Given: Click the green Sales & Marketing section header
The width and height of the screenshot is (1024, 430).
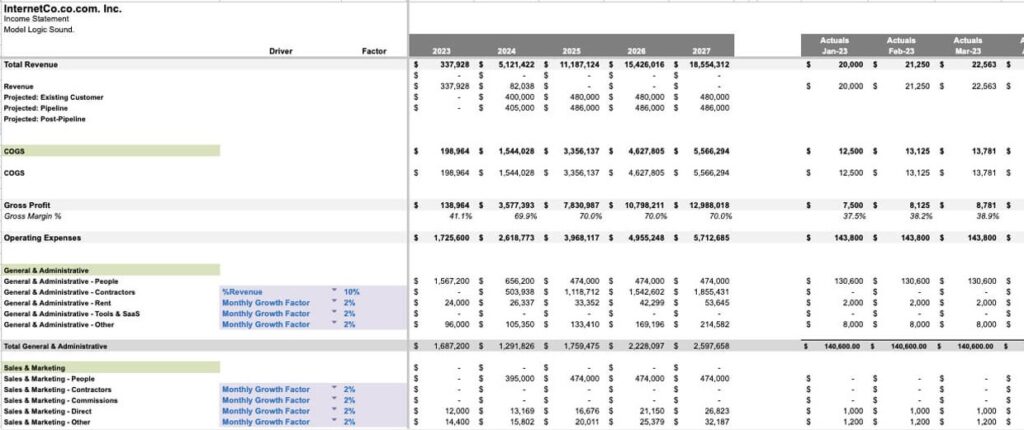Looking at the screenshot, I should click(110, 367).
